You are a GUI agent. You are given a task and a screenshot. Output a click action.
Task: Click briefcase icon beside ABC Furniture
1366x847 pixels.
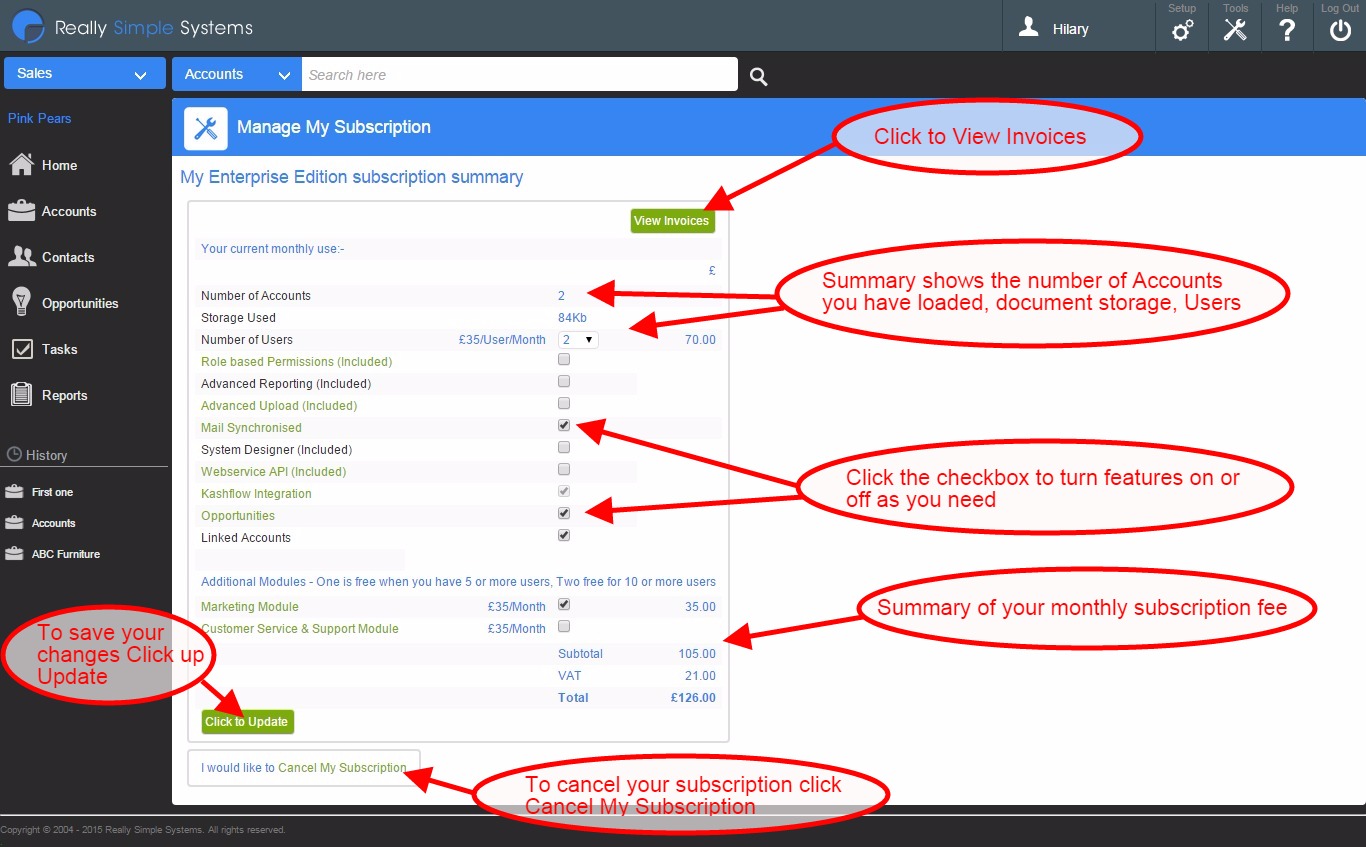coord(14,554)
